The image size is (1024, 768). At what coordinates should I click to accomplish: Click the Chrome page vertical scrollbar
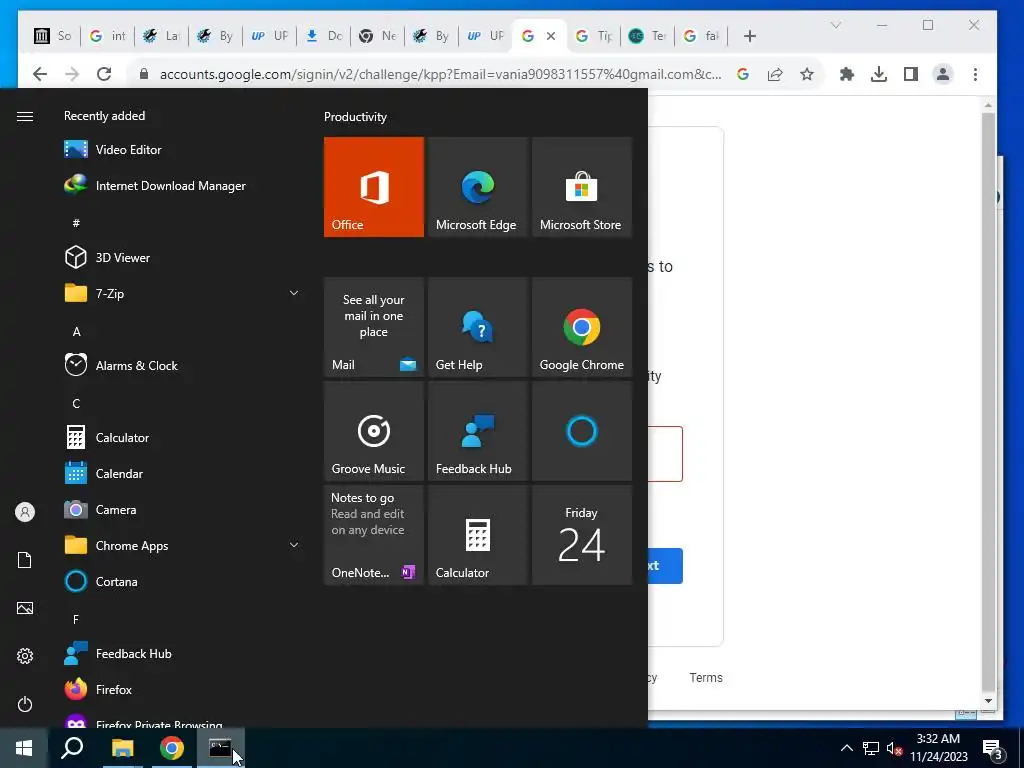(988, 402)
